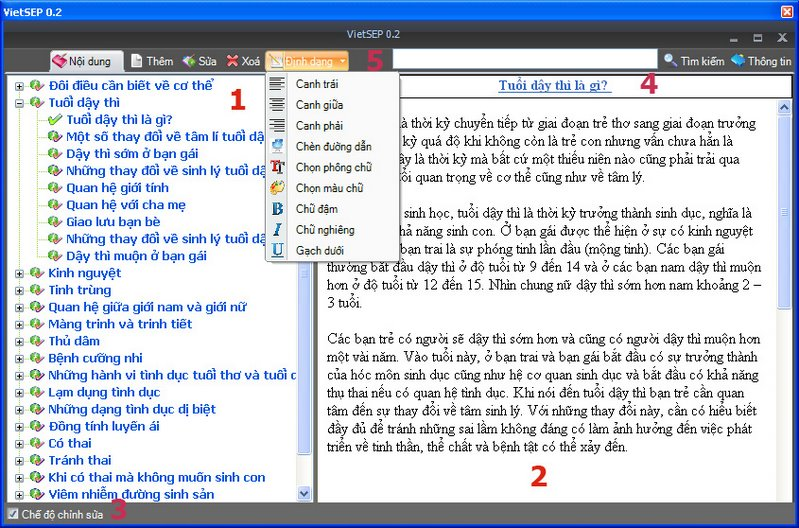Click Canh phải menu text

[x=319, y=125]
